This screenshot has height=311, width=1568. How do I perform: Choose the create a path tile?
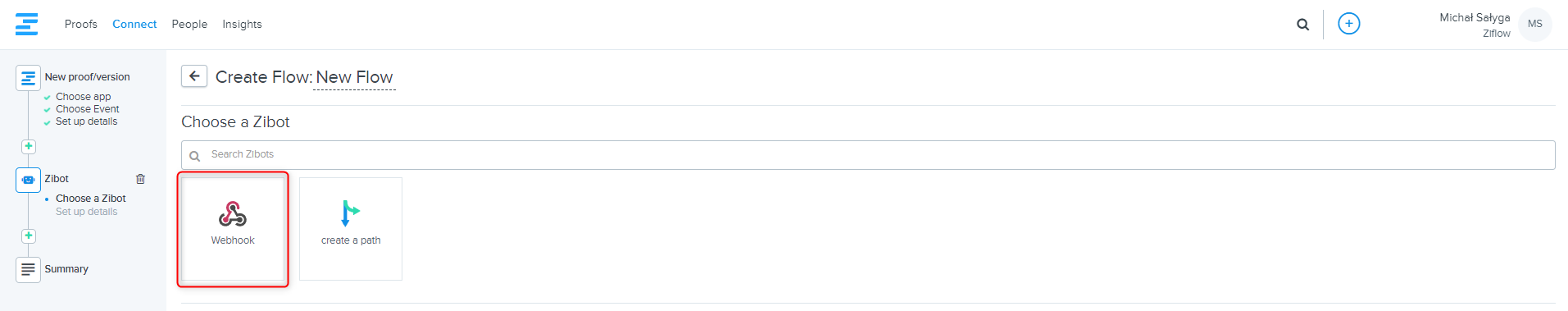tap(351, 229)
